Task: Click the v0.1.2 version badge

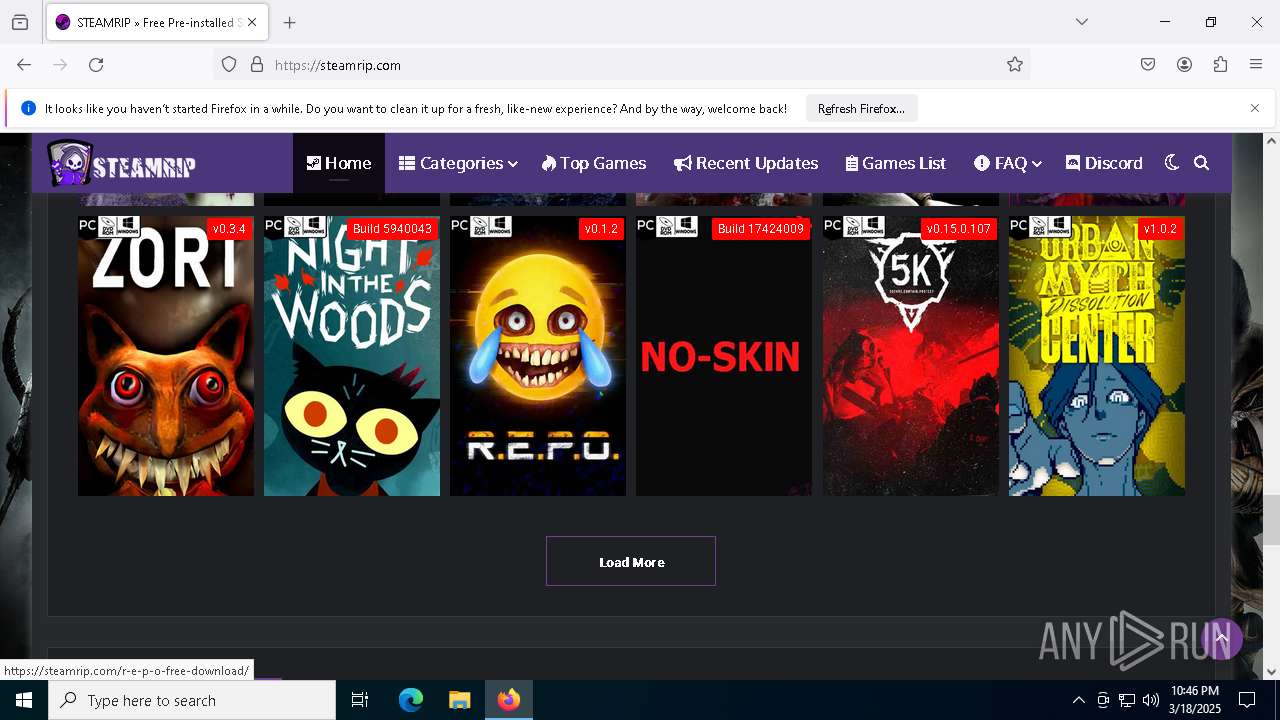Action: point(601,229)
